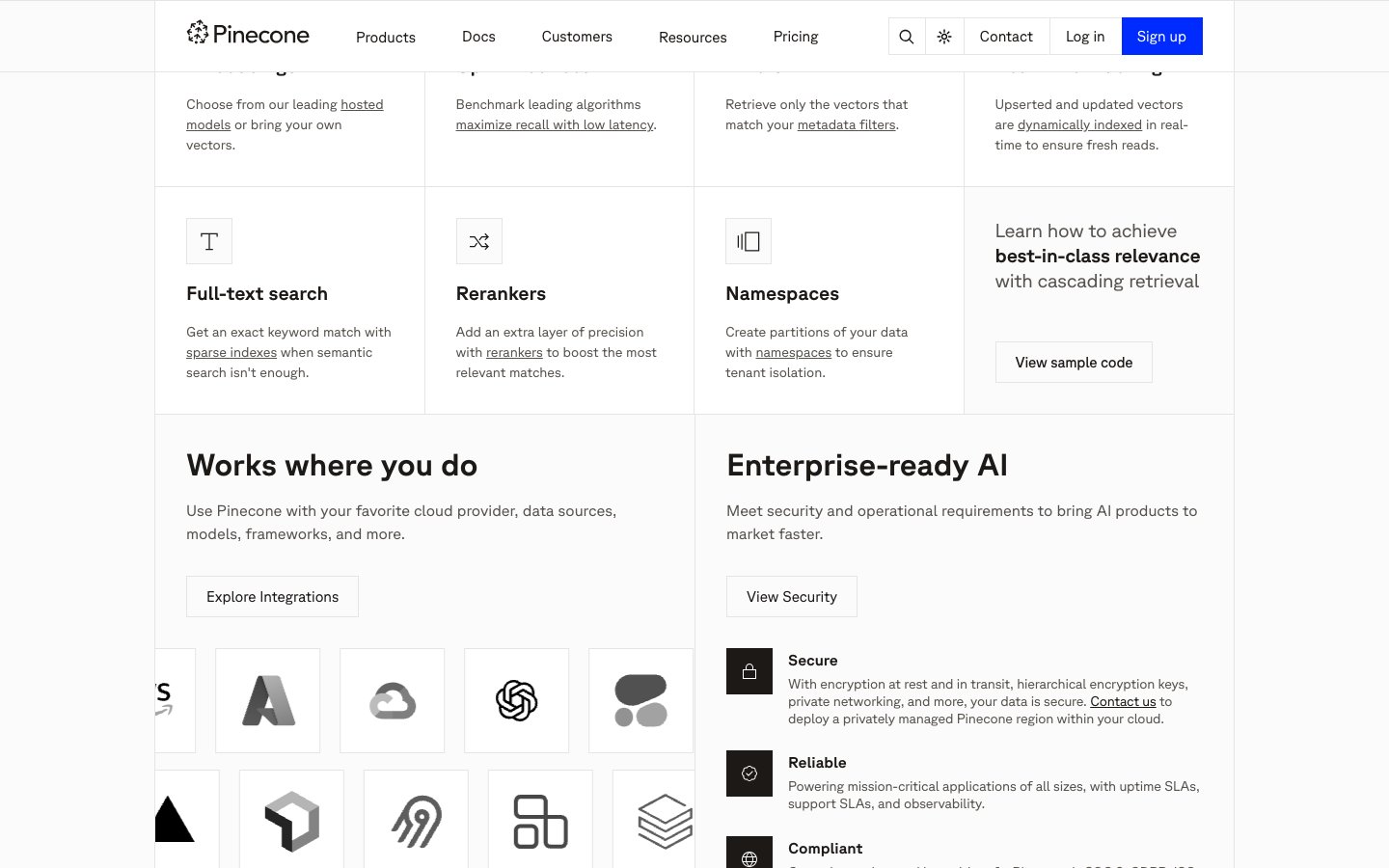The width and height of the screenshot is (1389, 868).
Task: Click the Airbyte logo tile
Action: 416,821
